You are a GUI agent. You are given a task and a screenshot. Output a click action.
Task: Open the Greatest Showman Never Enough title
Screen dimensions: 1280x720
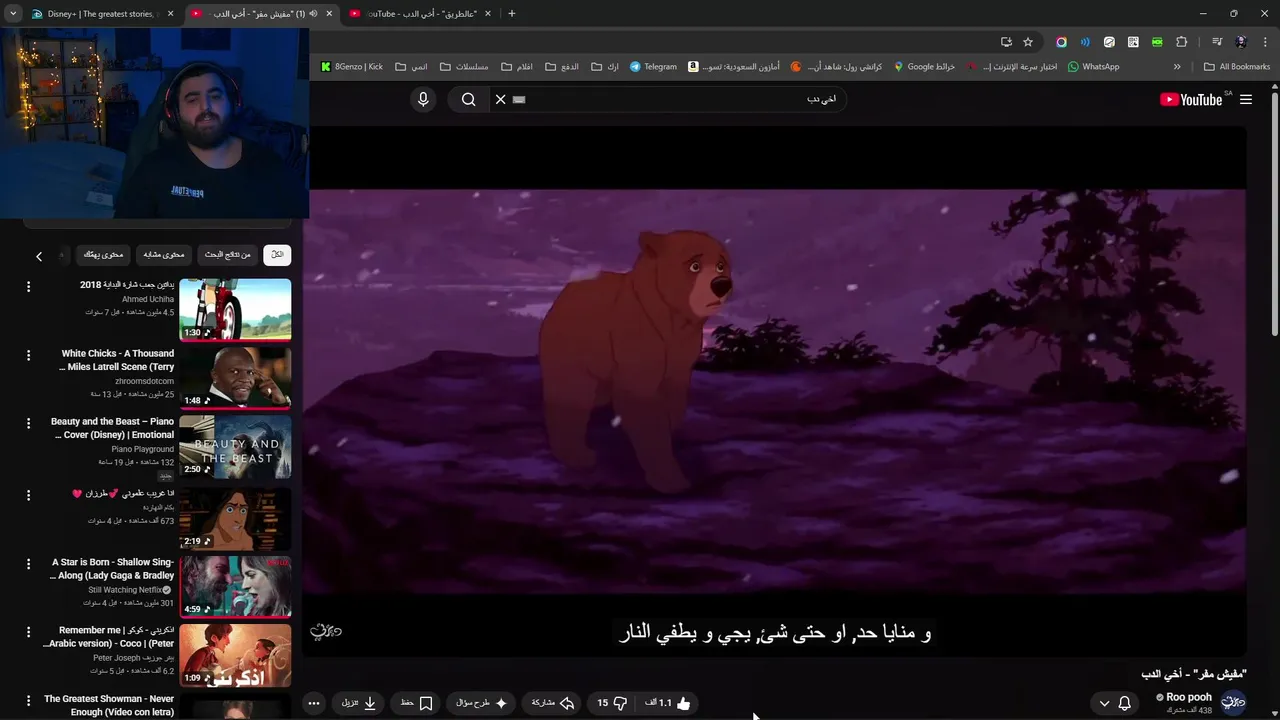pos(109,705)
